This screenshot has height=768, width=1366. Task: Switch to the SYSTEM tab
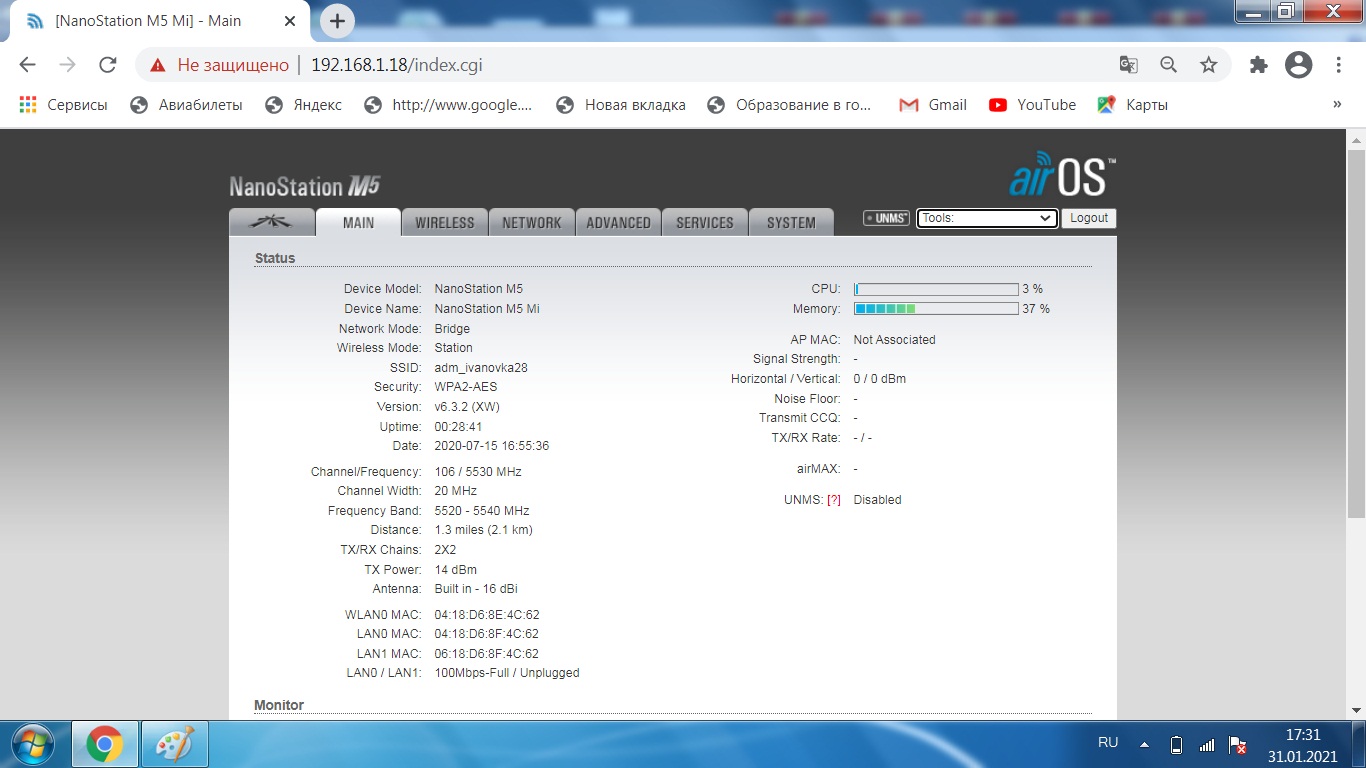pos(791,222)
